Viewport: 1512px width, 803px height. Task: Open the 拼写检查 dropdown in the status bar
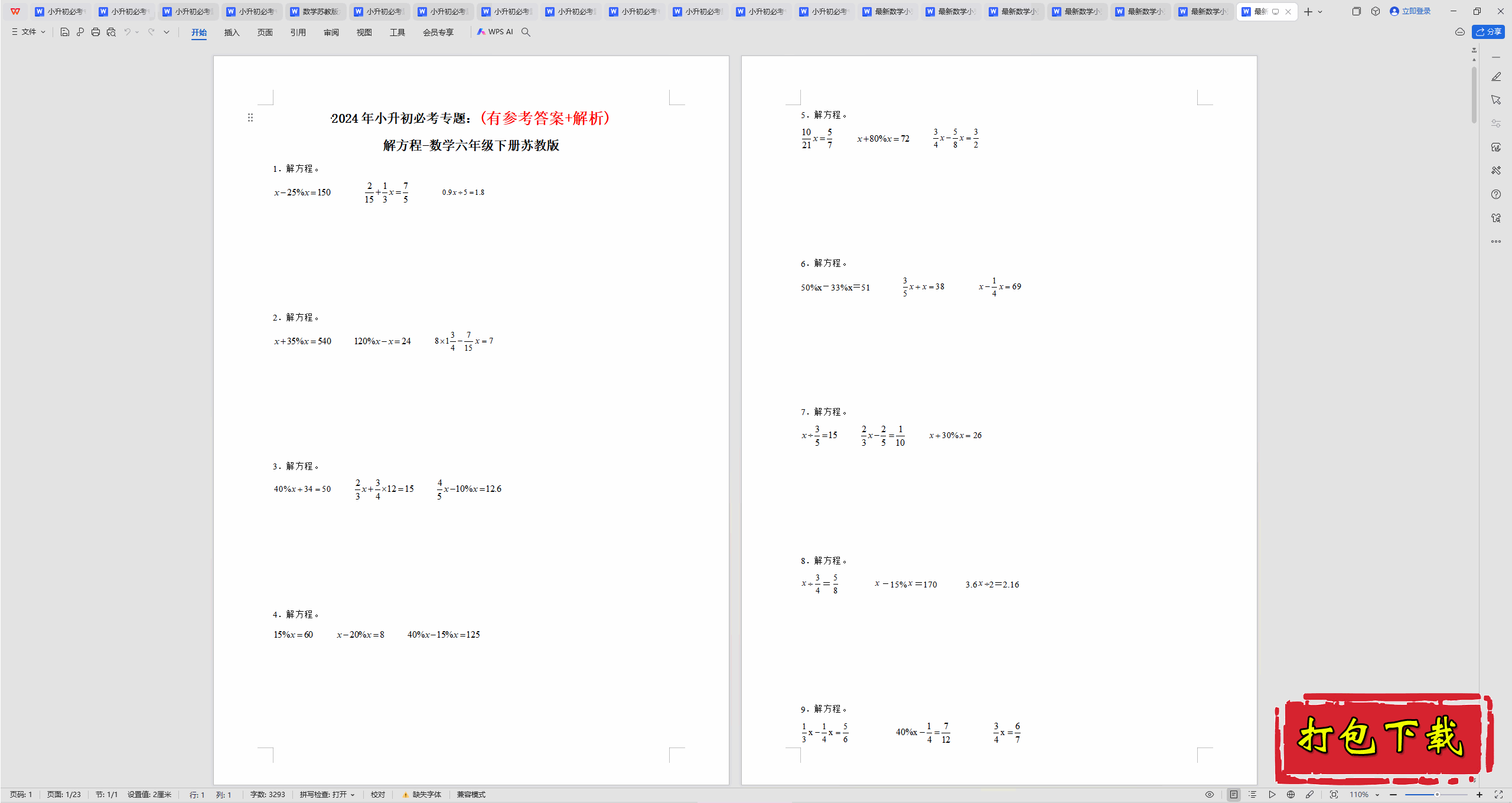point(327,795)
